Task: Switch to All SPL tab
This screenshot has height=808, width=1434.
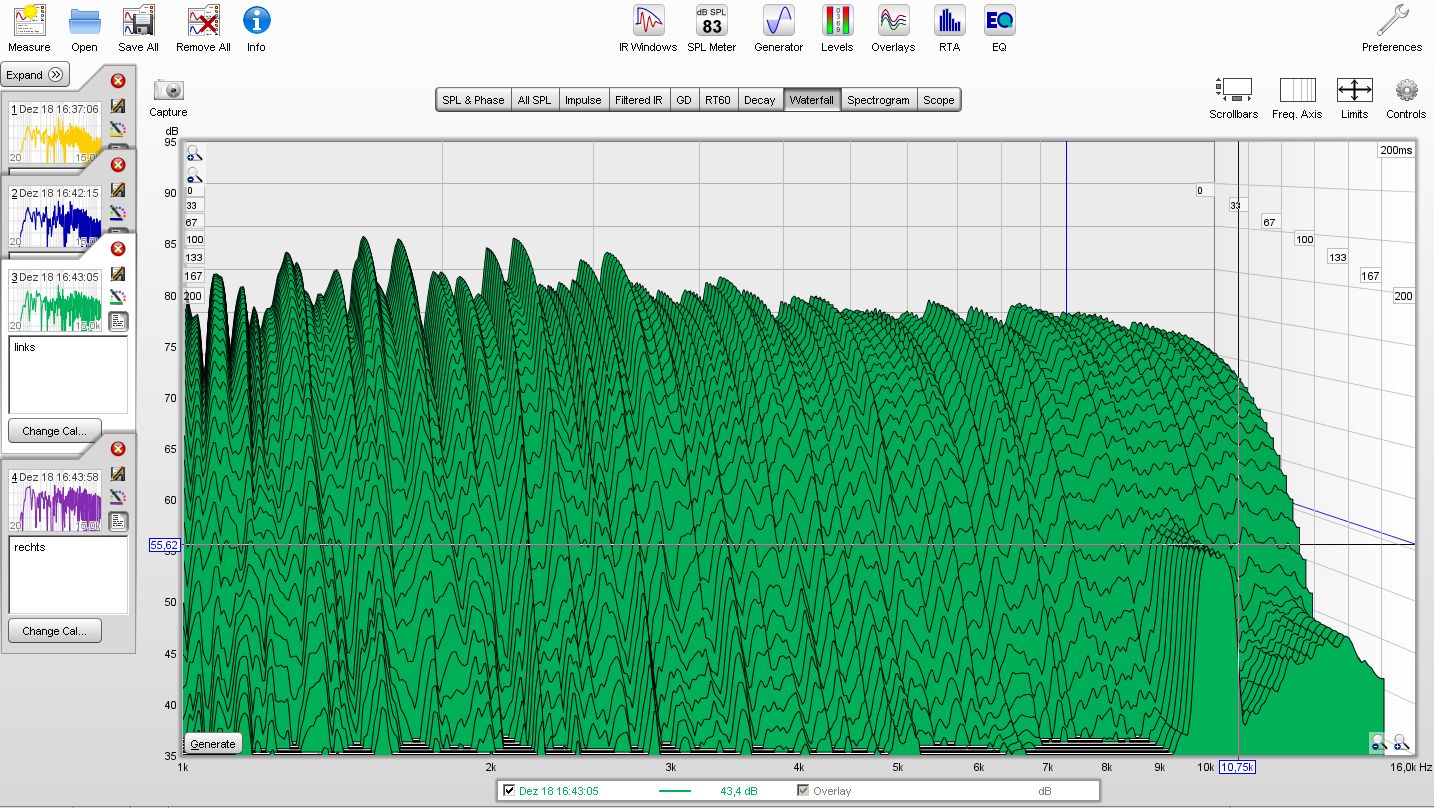Action: (x=534, y=100)
